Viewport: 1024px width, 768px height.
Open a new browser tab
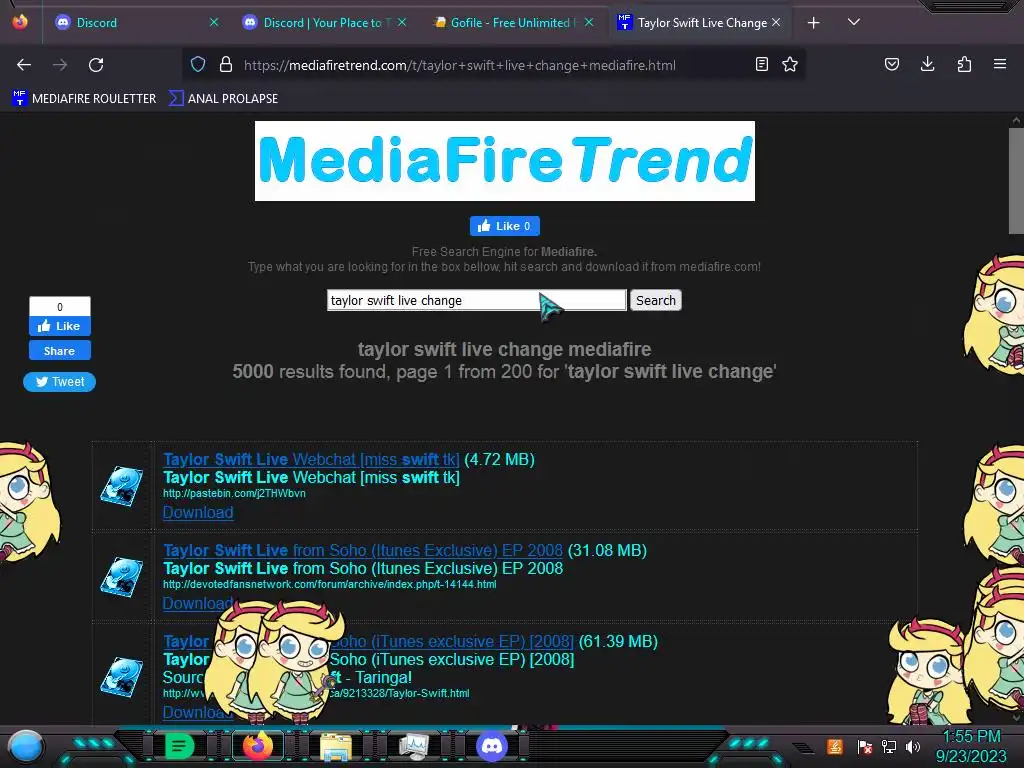[813, 23]
